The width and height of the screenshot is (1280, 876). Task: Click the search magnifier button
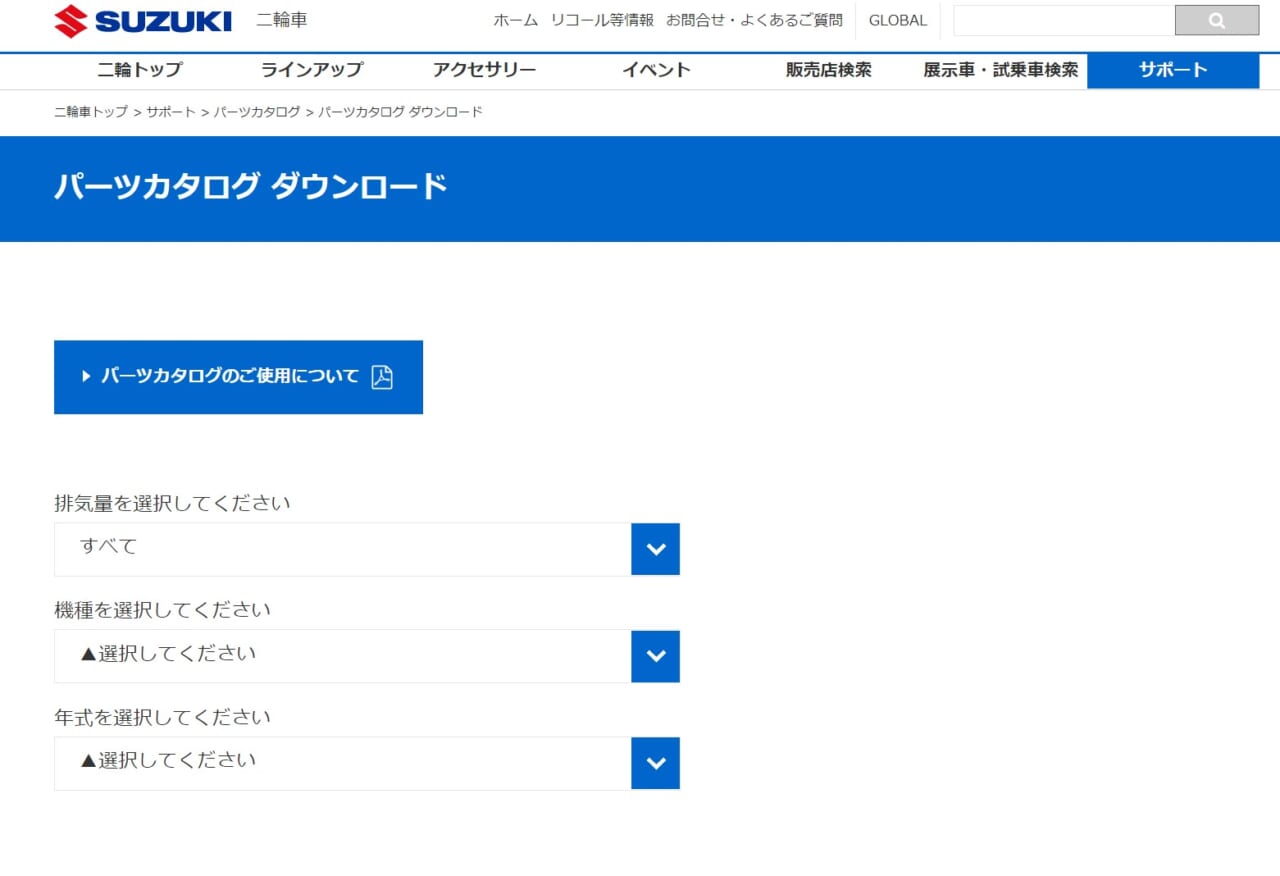pos(1217,20)
